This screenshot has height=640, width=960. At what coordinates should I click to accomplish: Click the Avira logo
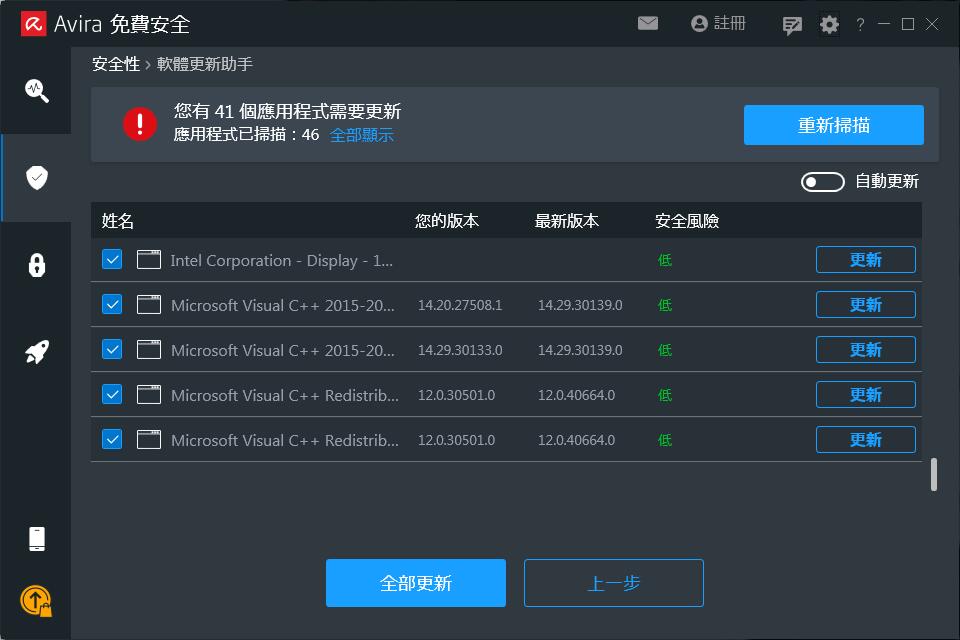coord(33,24)
